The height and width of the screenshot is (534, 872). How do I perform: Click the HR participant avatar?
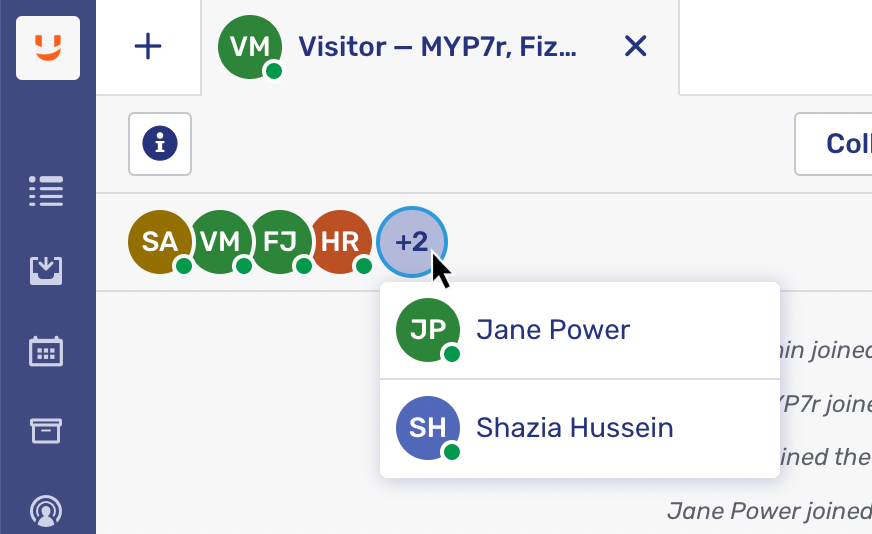tap(340, 242)
